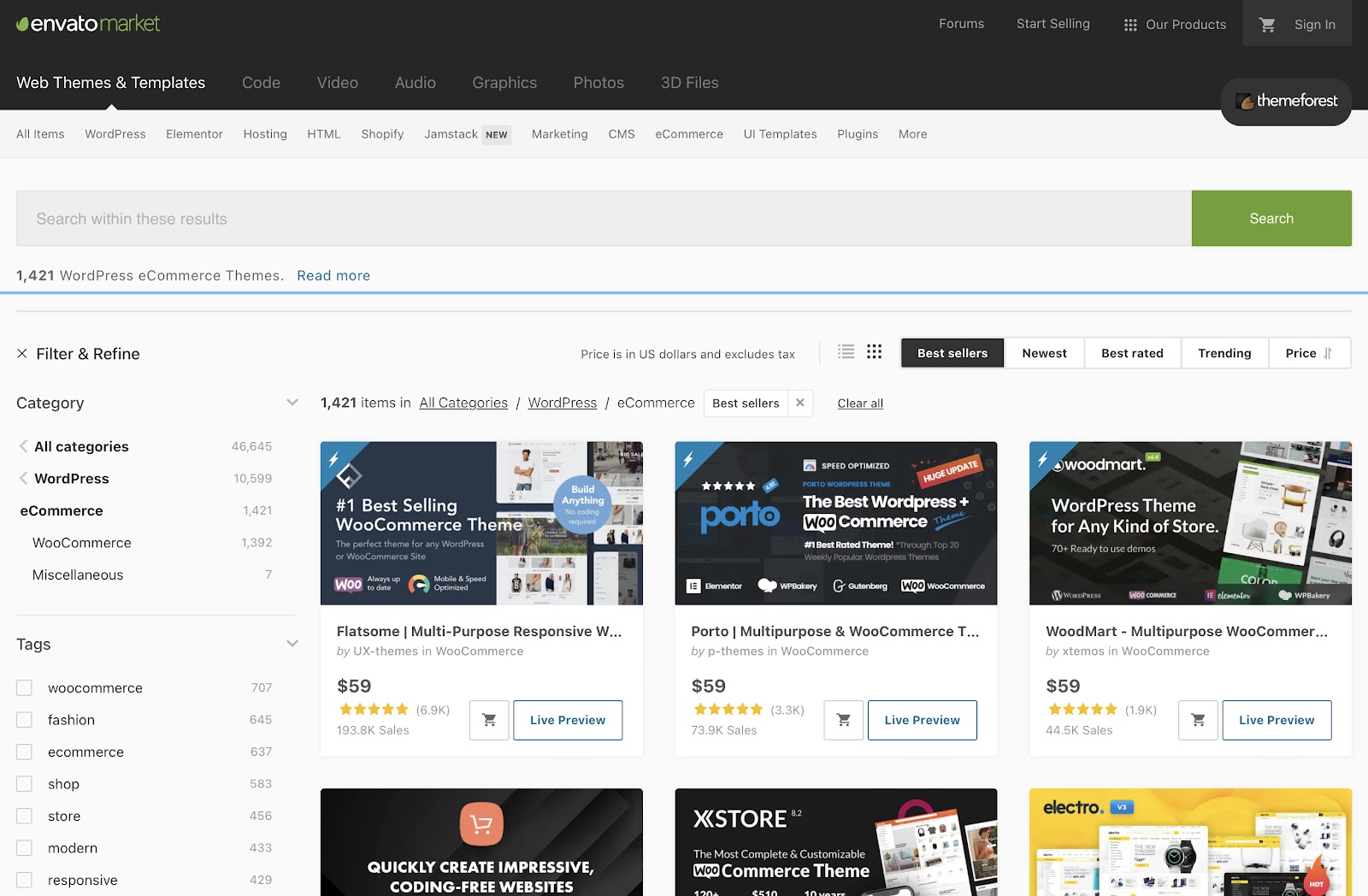
Task: Select the Miscellaneous subcategory
Action: pyautogui.click(x=78, y=575)
